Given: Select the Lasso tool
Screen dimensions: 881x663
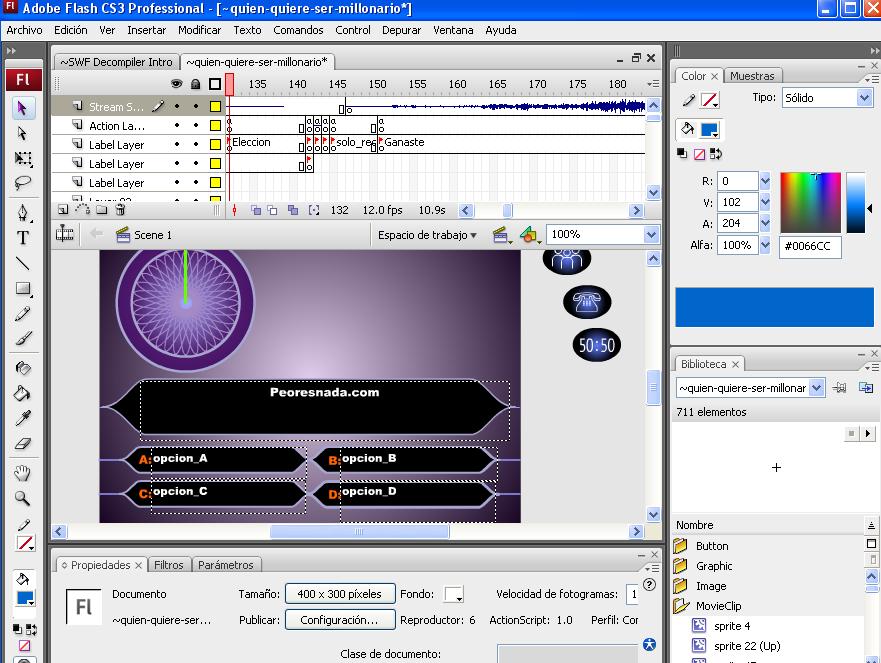Looking at the screenshot, I should (23, 183).
